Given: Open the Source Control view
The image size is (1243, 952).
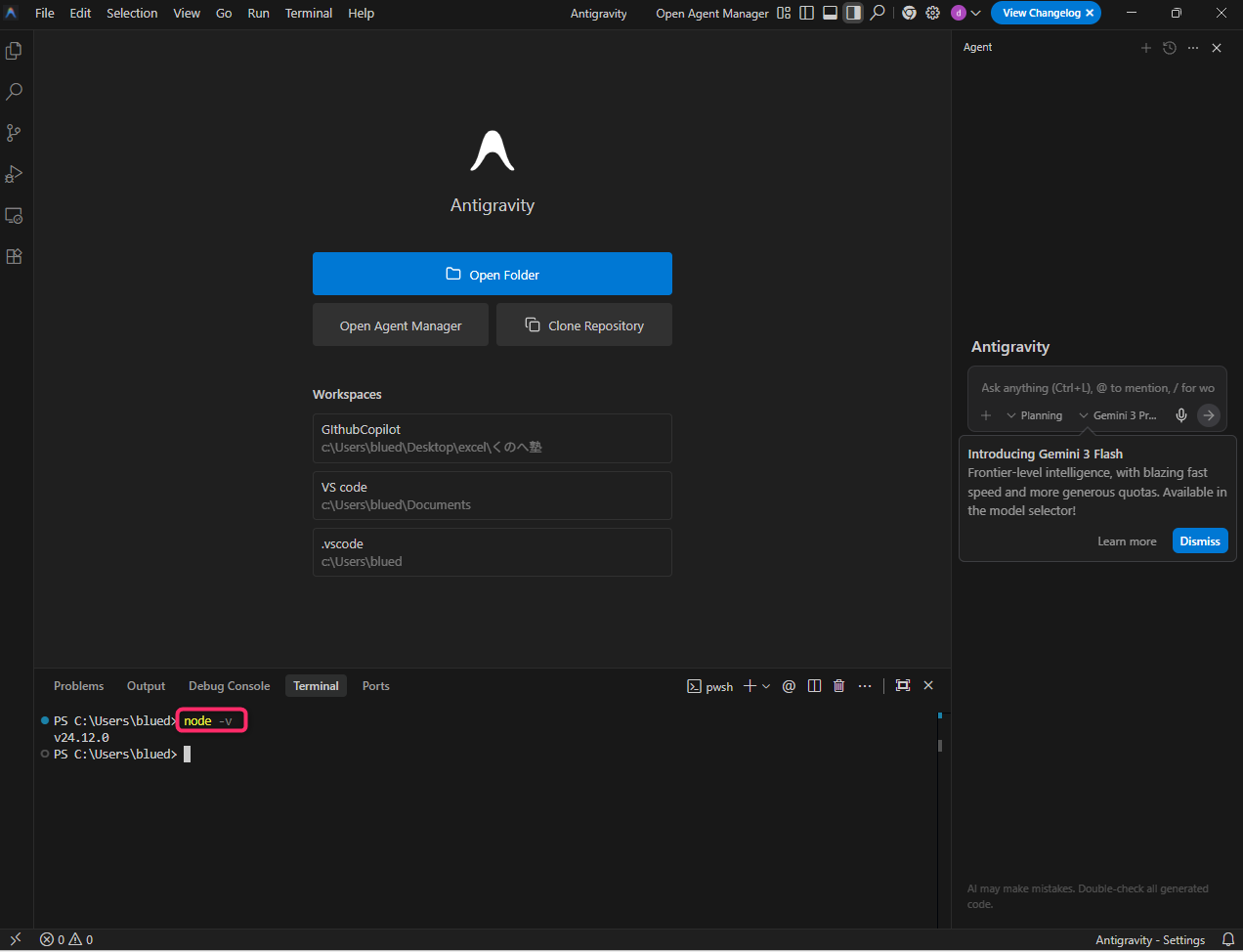Looking at the screenshot, I should [x=14, y=133].
